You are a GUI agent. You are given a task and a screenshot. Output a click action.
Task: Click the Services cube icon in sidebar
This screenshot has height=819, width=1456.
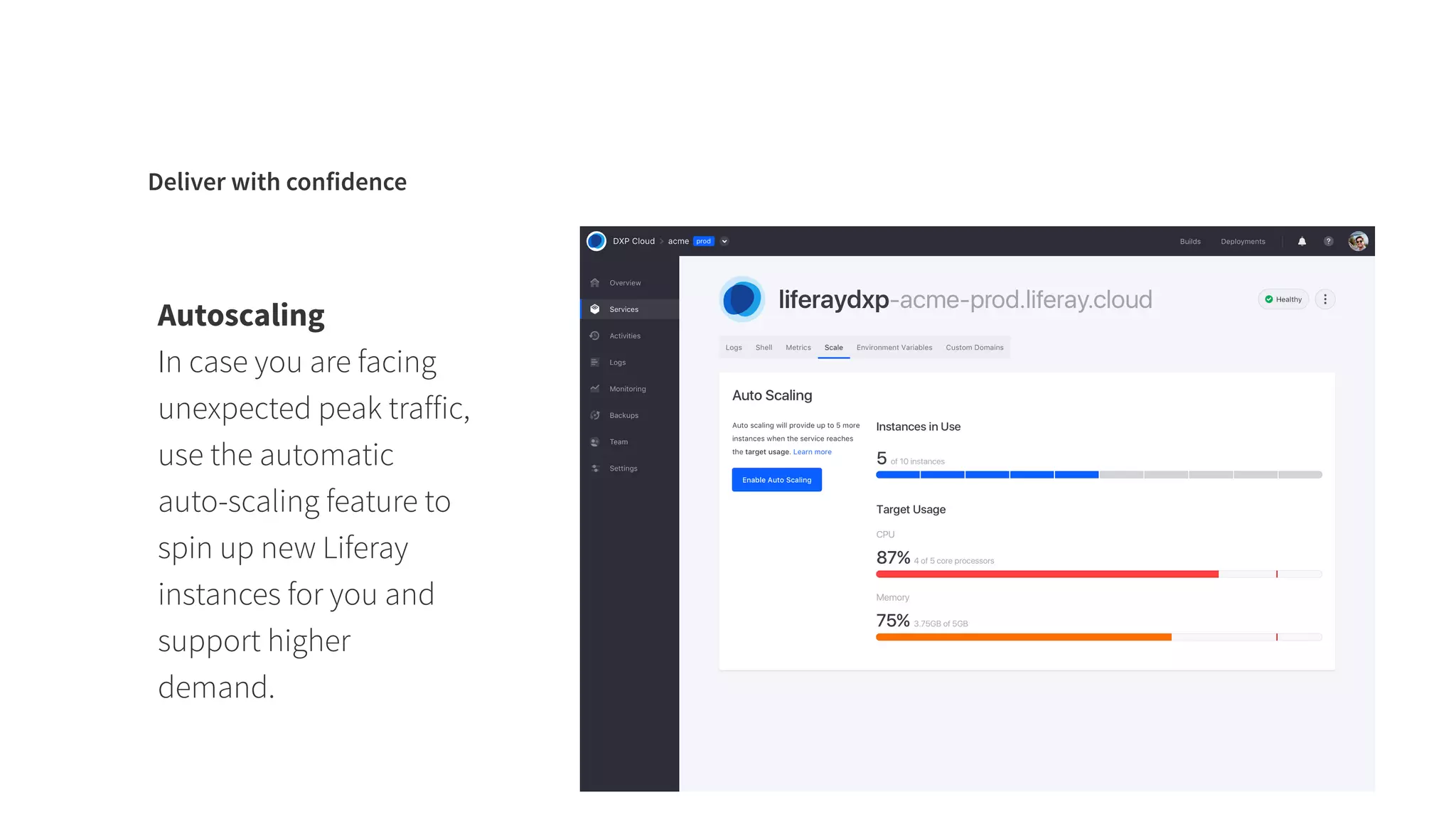595,309
